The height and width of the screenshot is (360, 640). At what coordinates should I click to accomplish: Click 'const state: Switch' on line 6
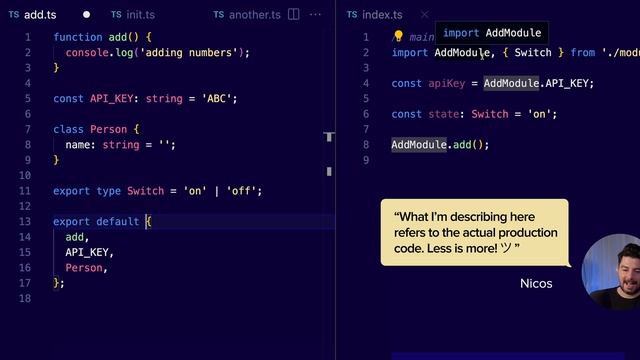(450, 114)
